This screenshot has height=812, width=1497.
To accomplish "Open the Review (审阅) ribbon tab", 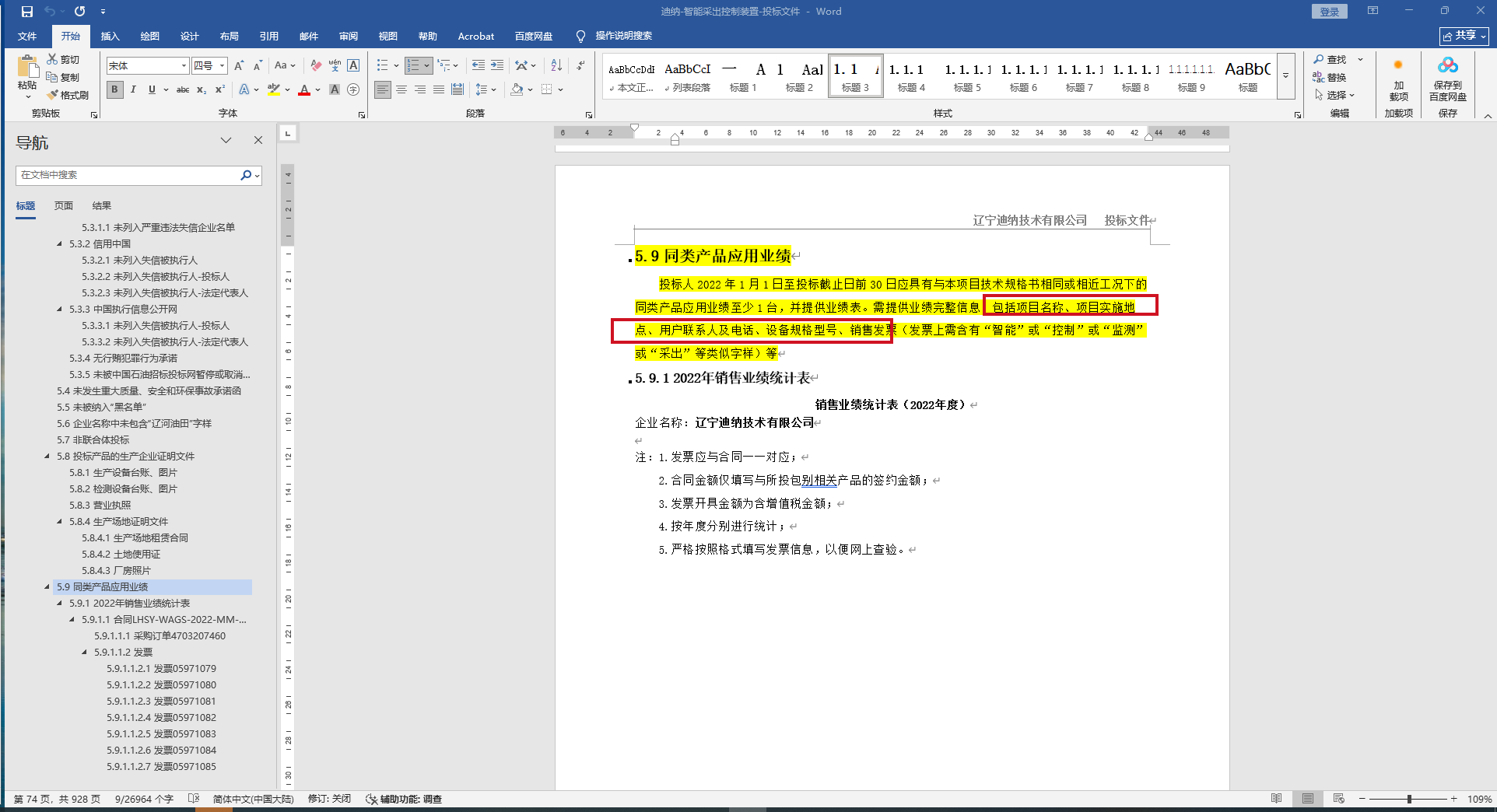I will (349, 36).
